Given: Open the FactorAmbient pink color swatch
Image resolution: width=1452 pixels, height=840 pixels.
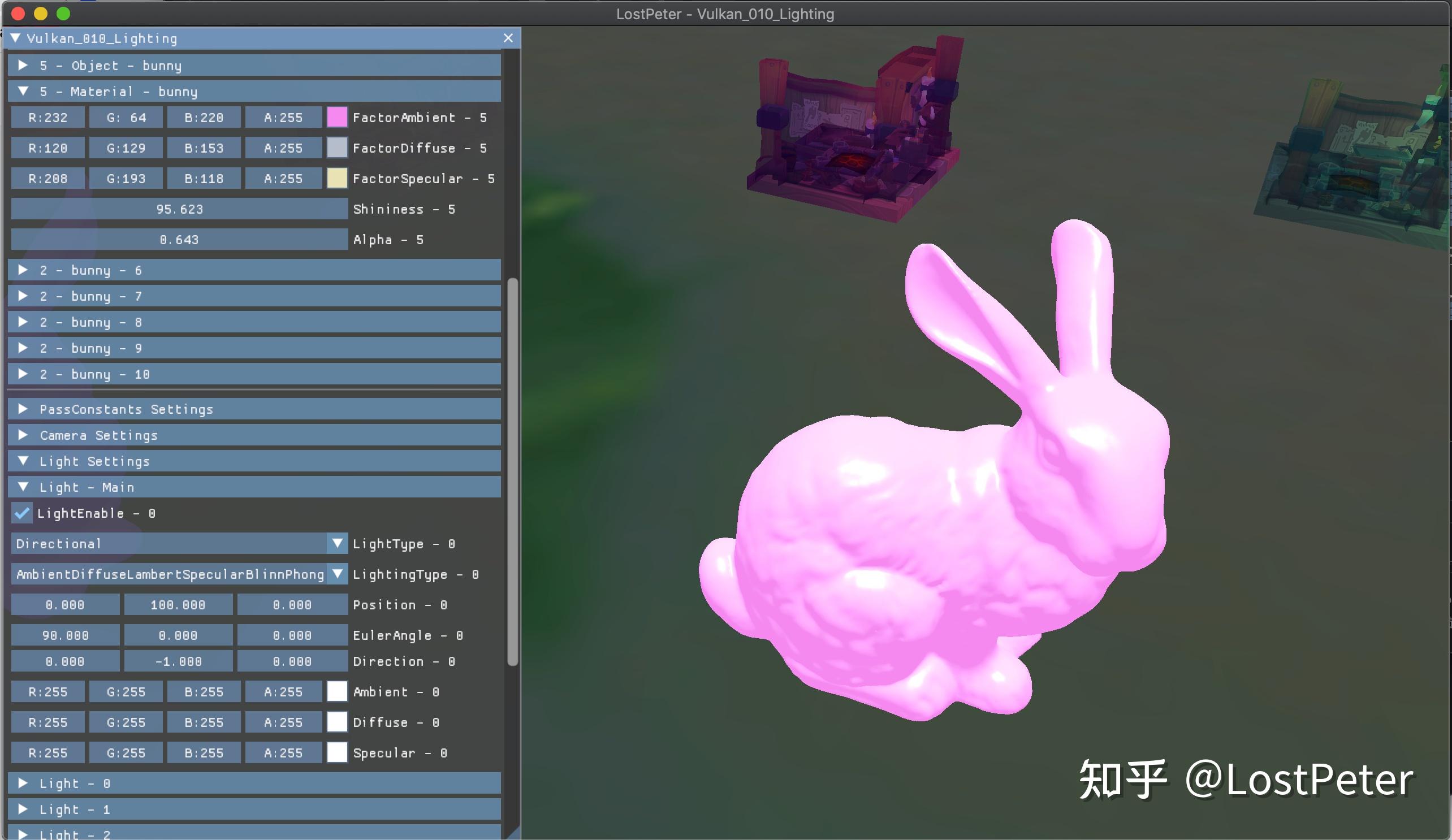Looking at the screenshot, I should tap(336, 117).
